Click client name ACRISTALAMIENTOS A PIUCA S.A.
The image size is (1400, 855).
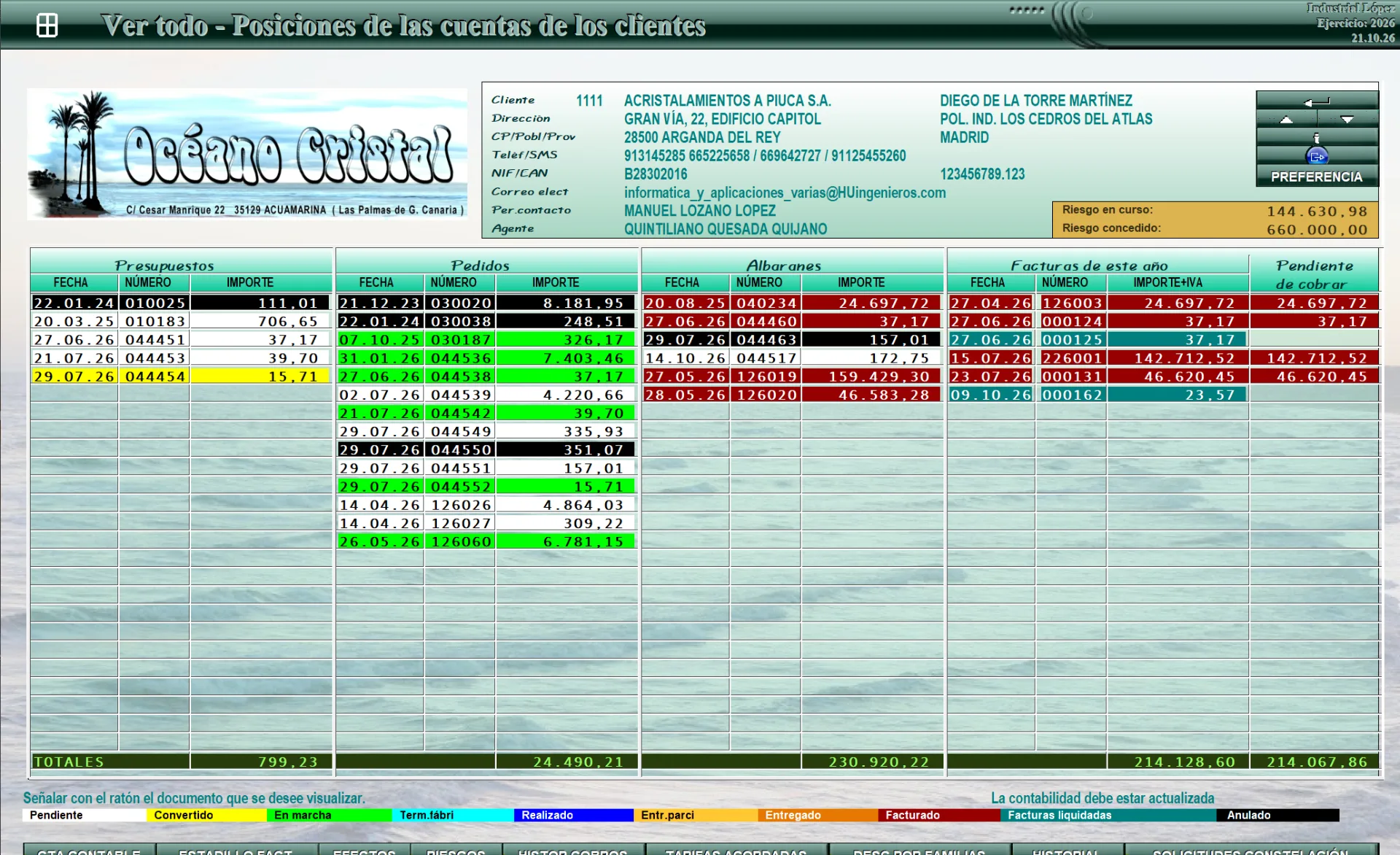coord(727,101)
